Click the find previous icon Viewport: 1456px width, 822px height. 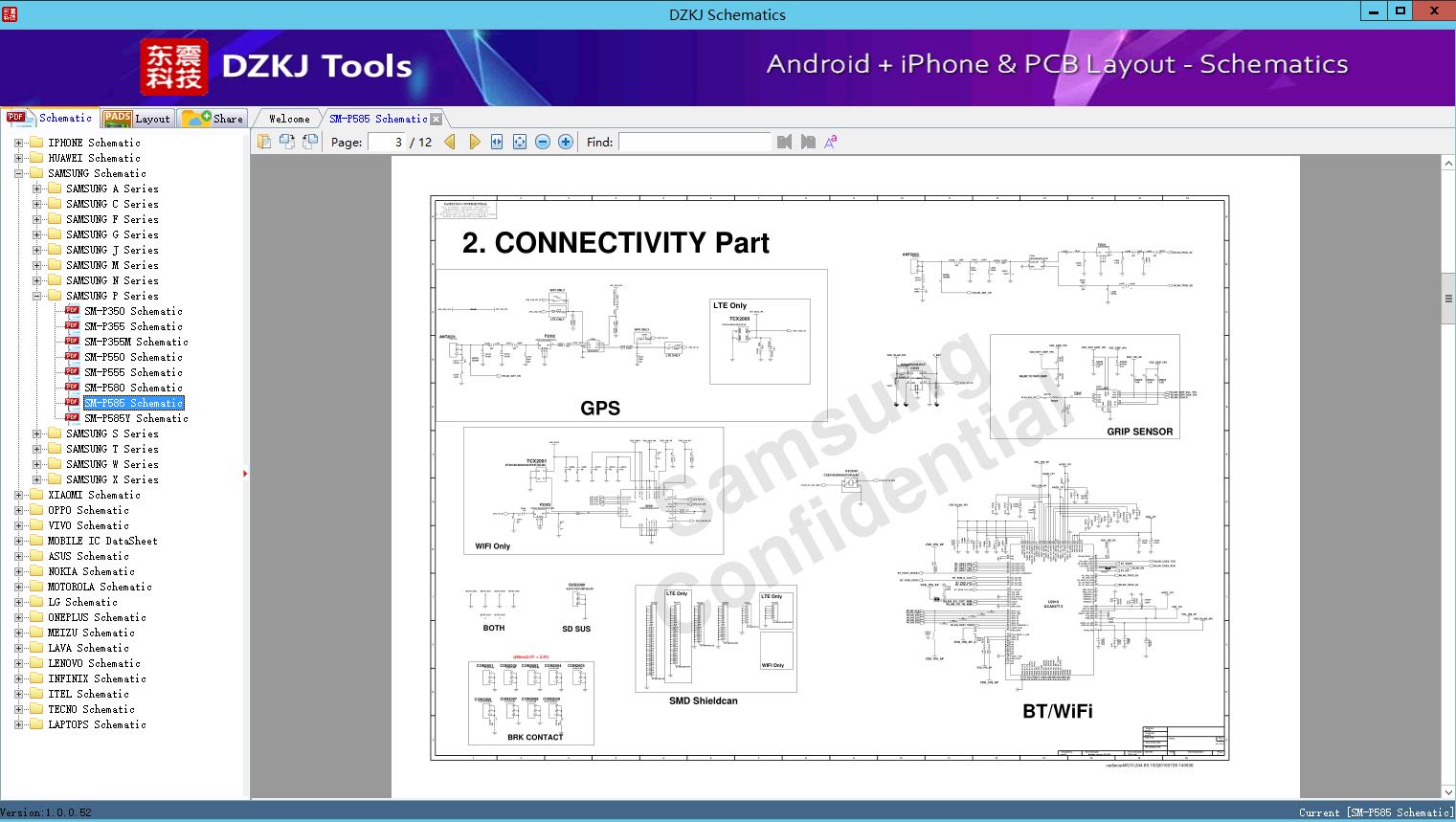(x=785, y=142)
